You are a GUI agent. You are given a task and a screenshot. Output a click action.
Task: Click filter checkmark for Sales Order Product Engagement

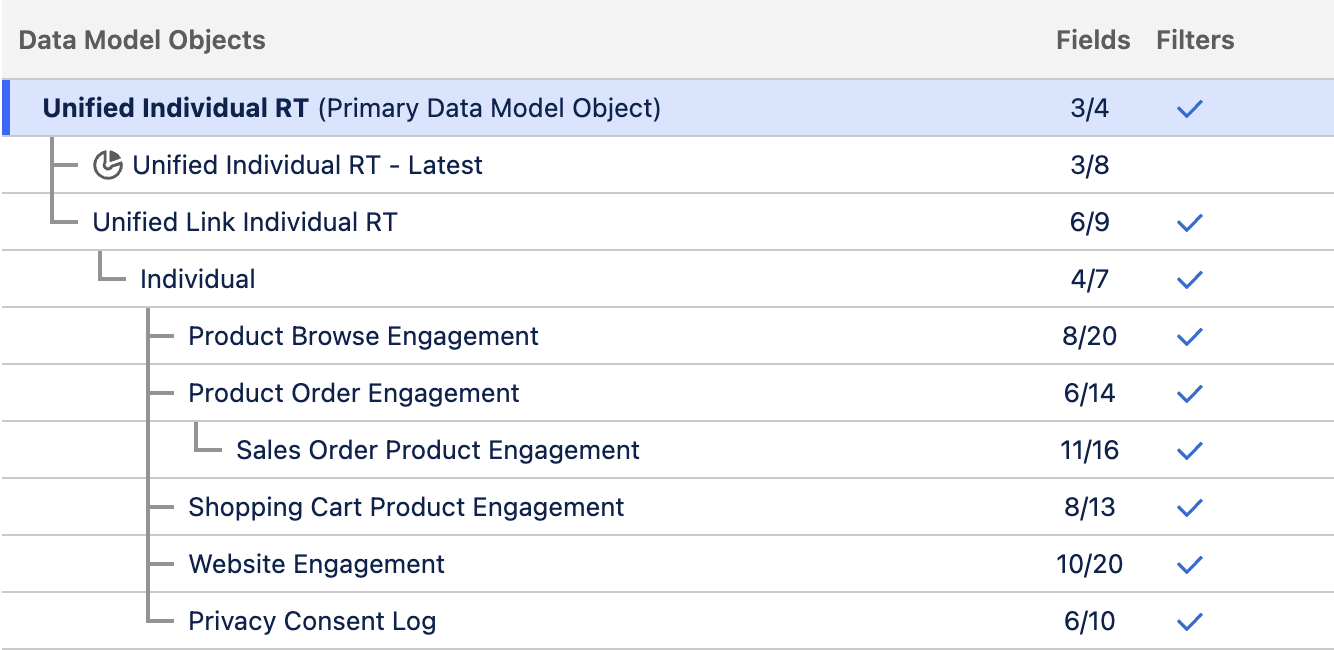coord(1189,450)
